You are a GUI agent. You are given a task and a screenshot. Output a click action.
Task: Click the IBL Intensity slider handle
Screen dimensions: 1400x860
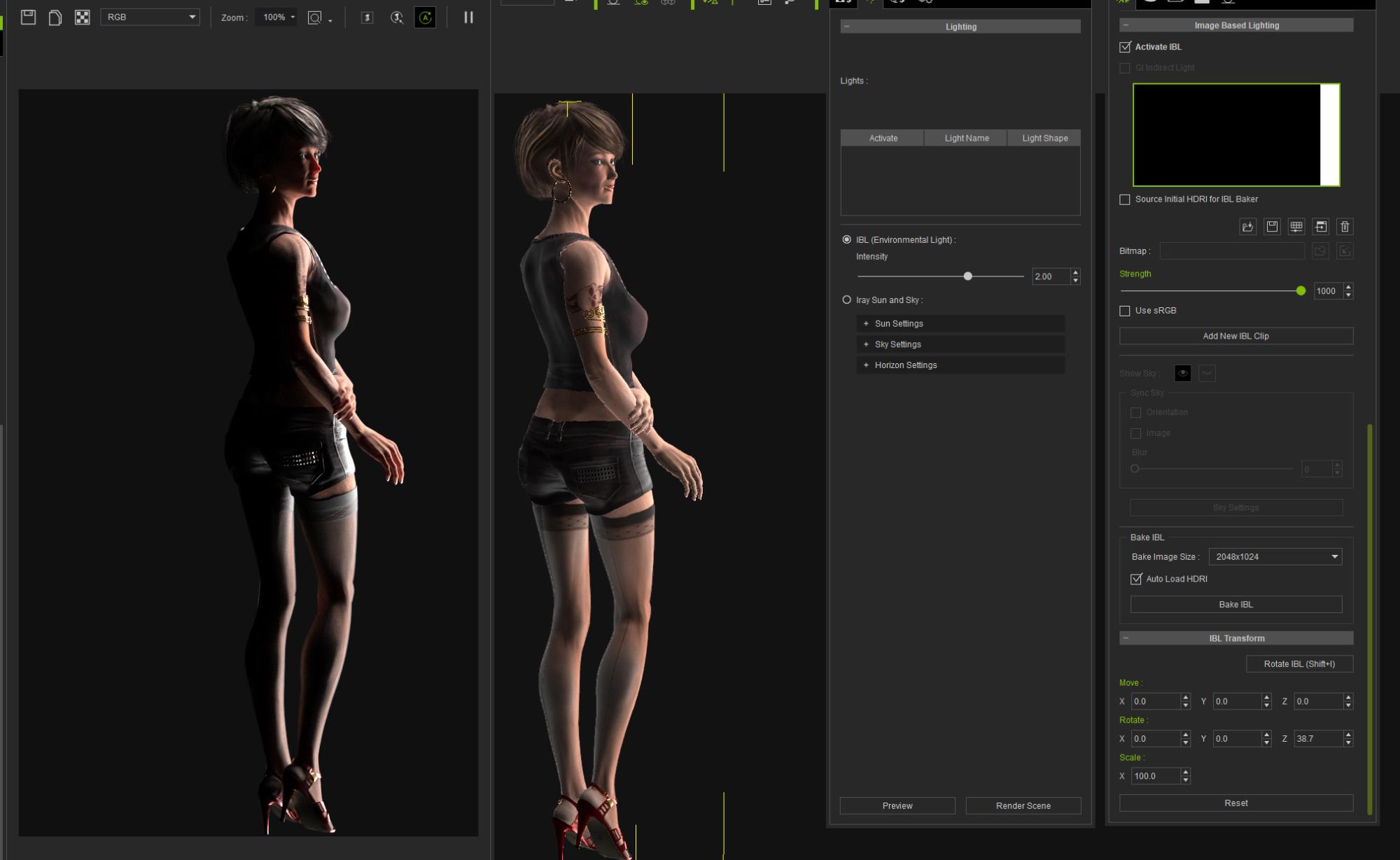tap(967, 276)
